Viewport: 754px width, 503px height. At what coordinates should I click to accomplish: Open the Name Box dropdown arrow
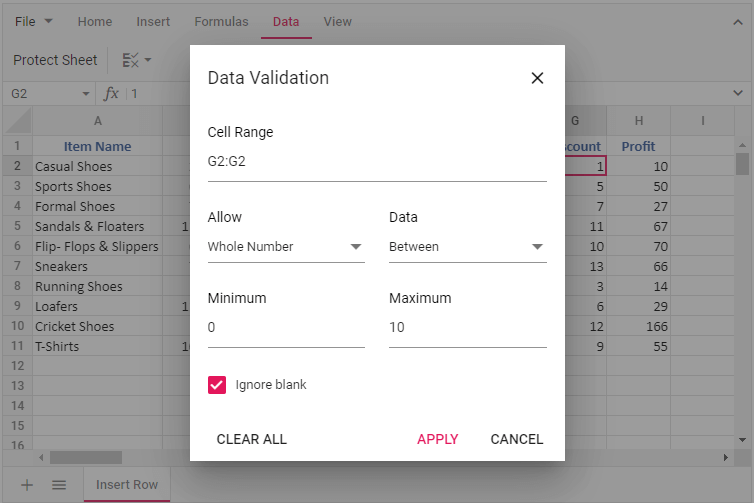pyautogui.click(x=85, y=94)
